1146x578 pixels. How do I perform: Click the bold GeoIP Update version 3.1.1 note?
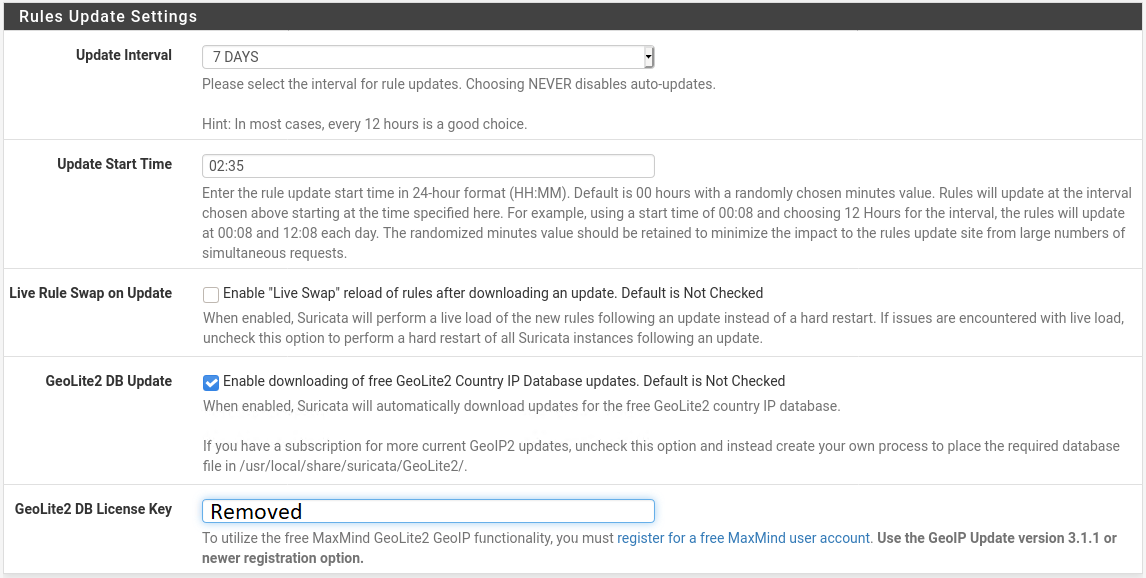coord(997,538)
